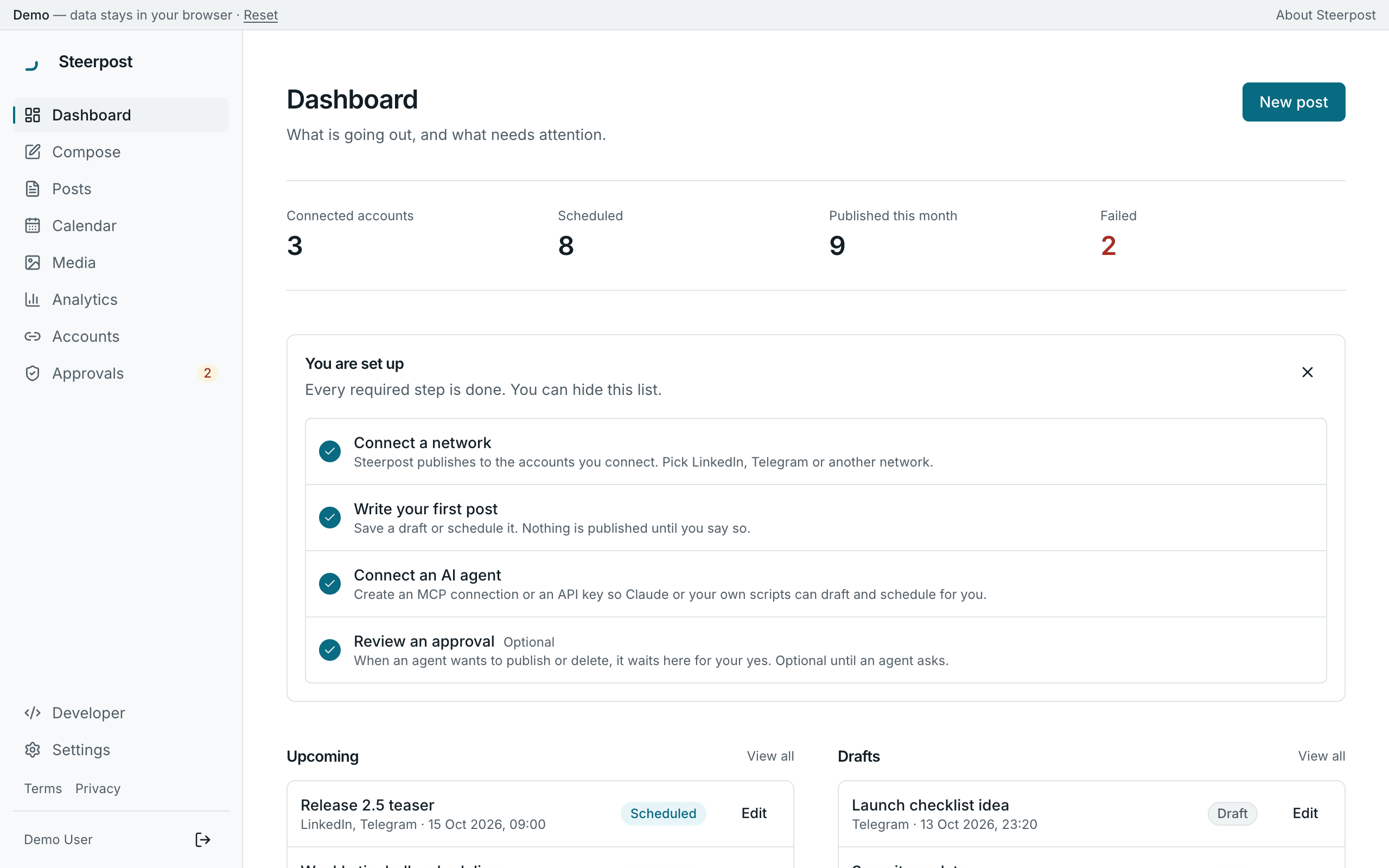This screenshot has width=1389, height=868.
Task: Open Settings in the sidebar
Action: pos(121,749)
